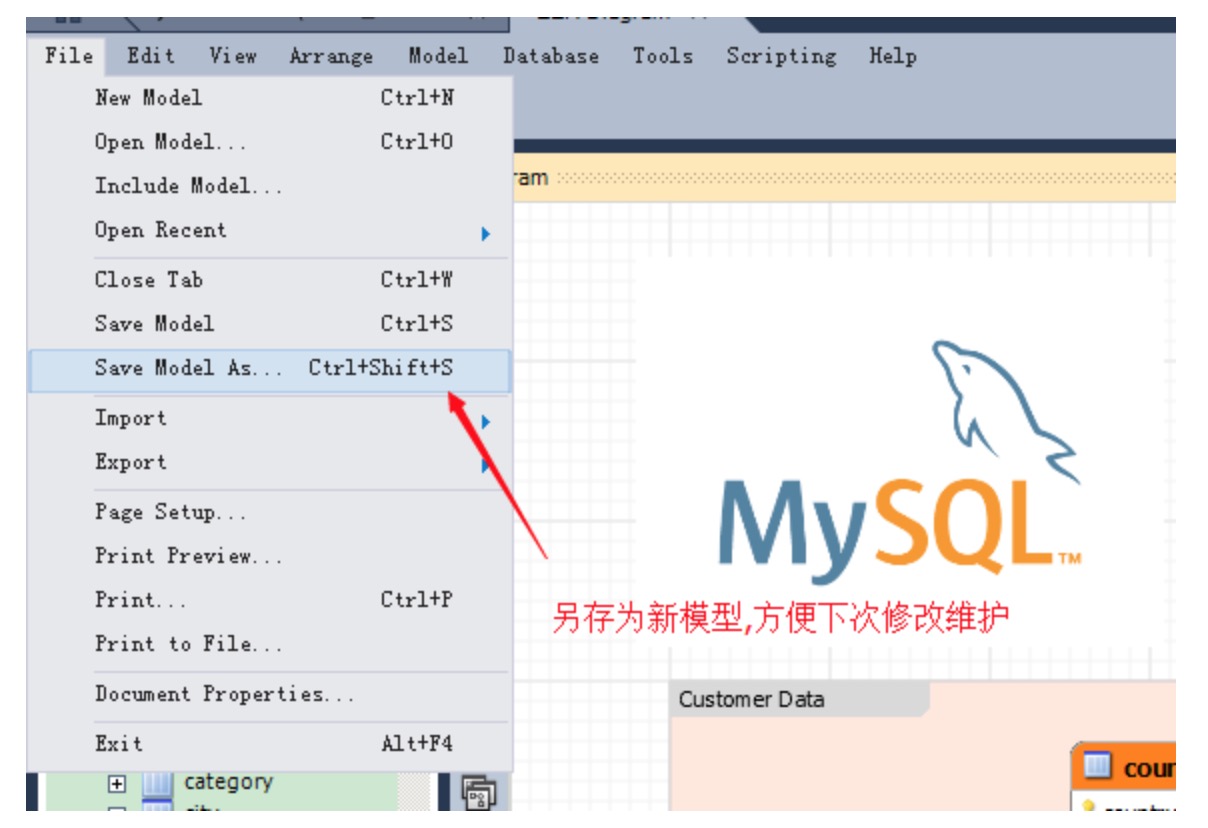Open the Edit menu
Image resolution: width=1208 pixels, height=828 pixels.
(150, 56)
